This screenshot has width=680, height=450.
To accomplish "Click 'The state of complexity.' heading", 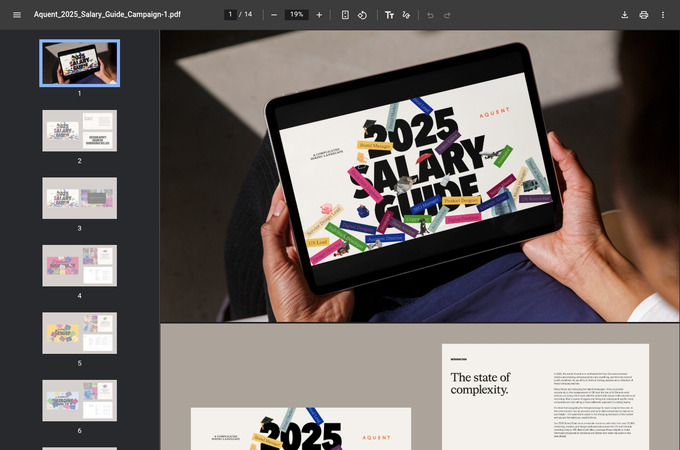I will (x=480, y=383).
